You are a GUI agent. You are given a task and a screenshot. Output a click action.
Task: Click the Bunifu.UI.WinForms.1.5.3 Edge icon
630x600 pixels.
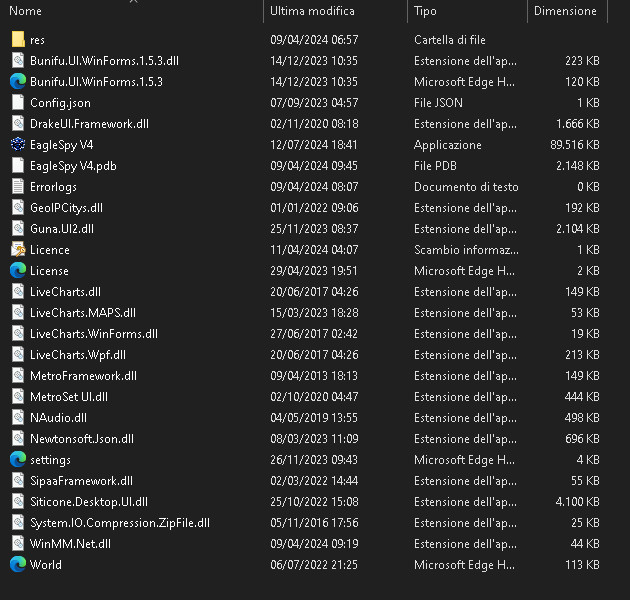tap(18, 82)
